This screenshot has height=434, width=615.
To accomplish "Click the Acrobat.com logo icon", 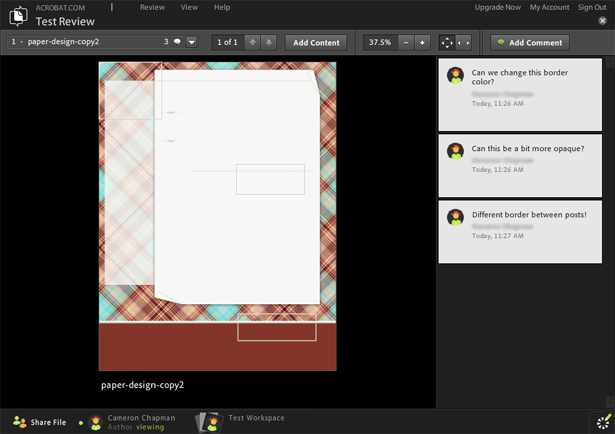I will click(x=18, y=16).
